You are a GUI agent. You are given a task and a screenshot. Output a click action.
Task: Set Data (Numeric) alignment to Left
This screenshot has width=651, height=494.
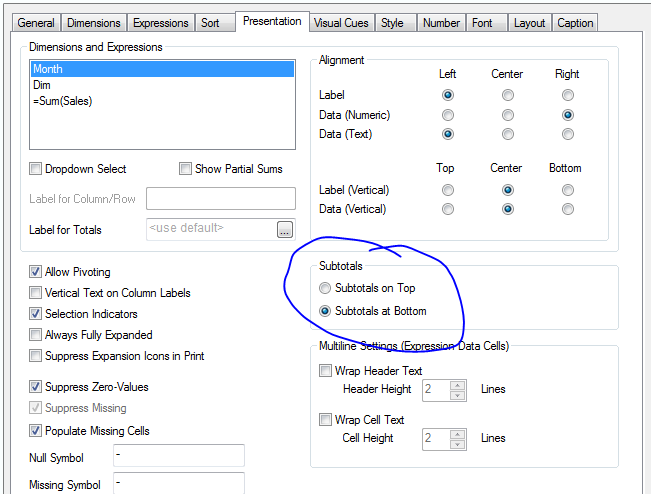pyautogui.click(x=448, y=115)
